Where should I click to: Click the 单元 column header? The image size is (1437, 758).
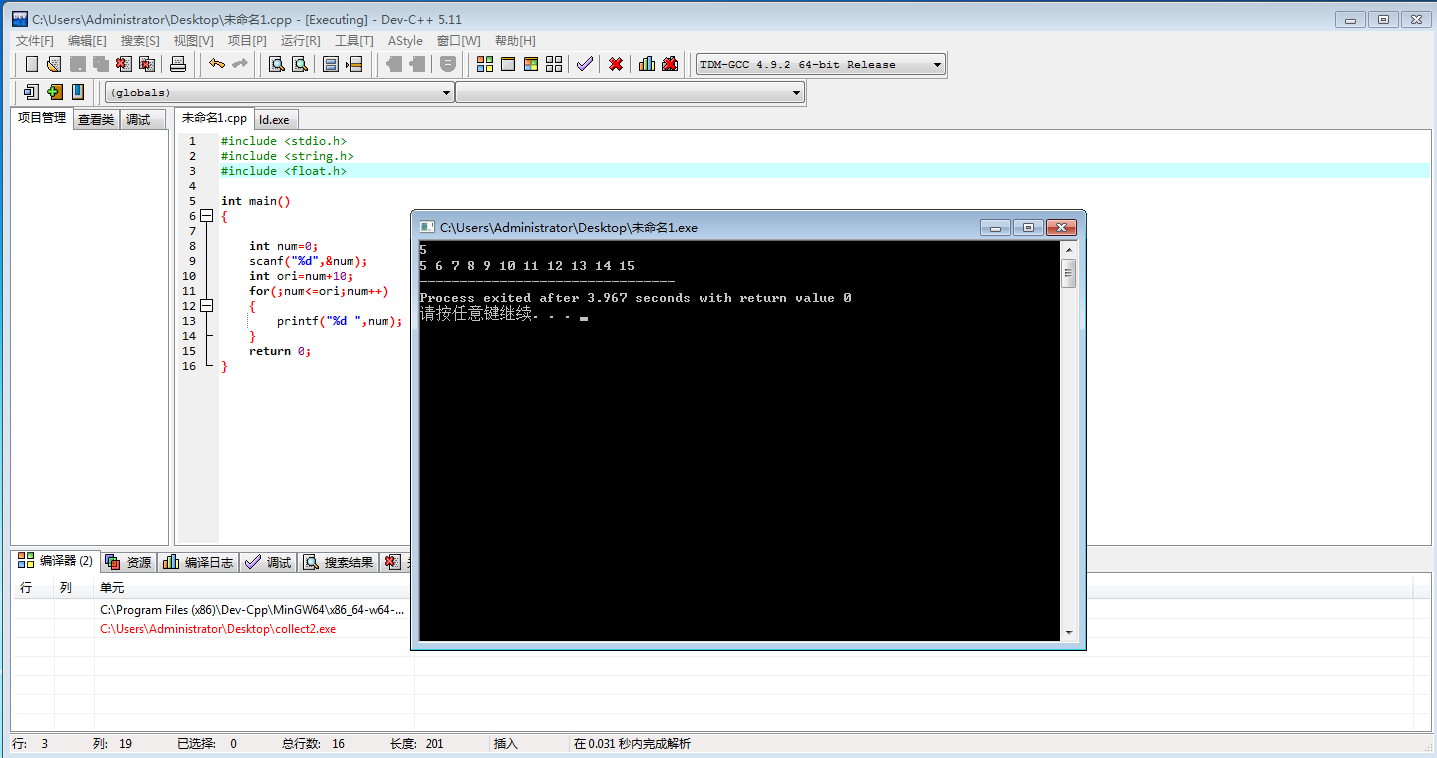[254, 588]
